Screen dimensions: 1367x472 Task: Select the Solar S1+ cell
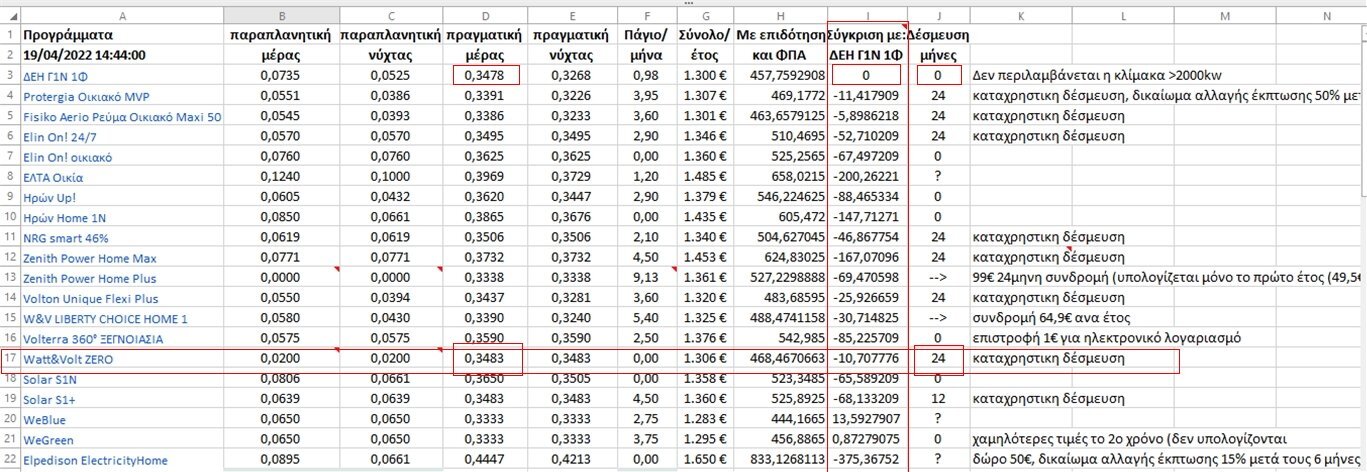coord(121,399)
